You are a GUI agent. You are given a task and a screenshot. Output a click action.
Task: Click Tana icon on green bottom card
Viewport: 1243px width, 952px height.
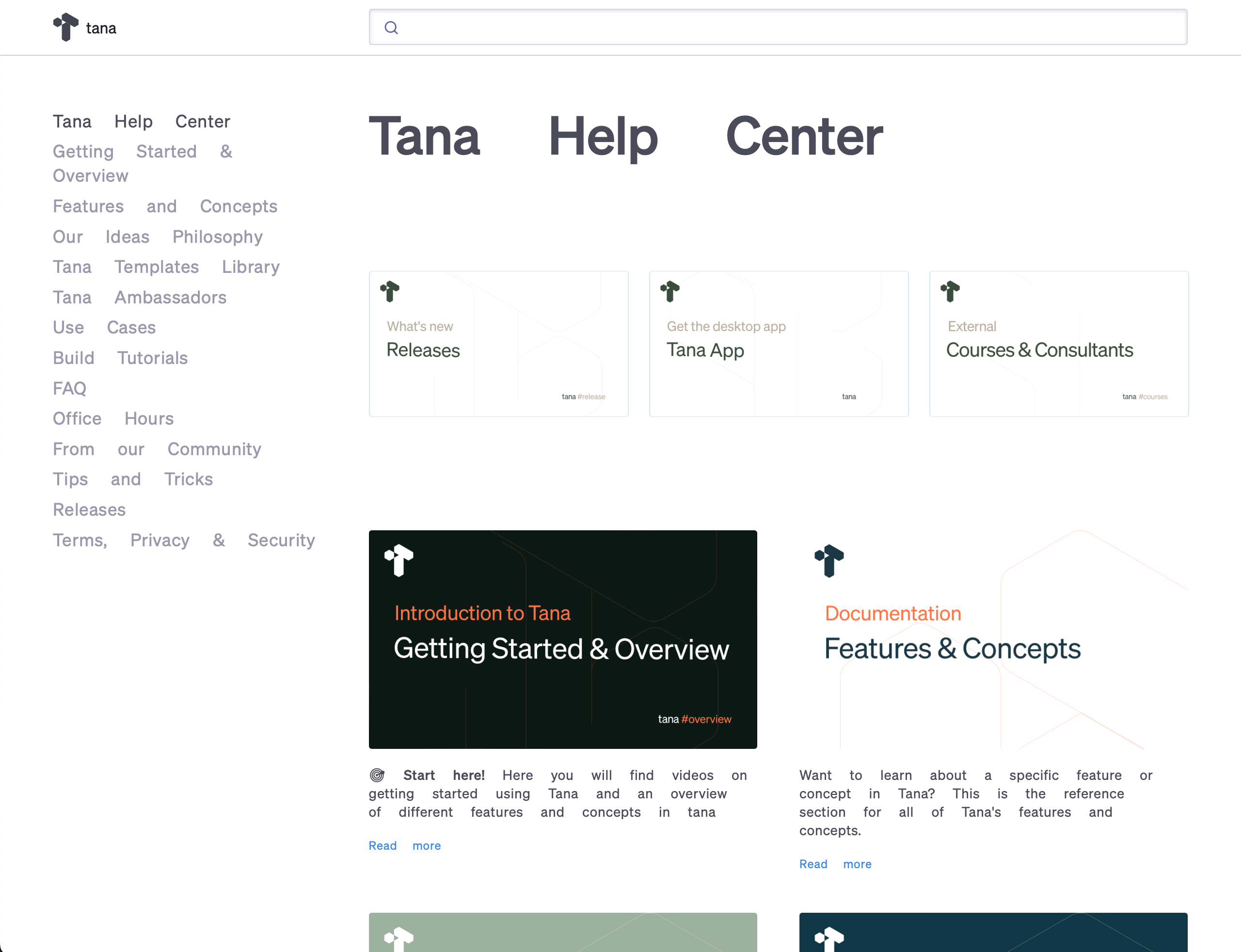click(x=399, y=938)
